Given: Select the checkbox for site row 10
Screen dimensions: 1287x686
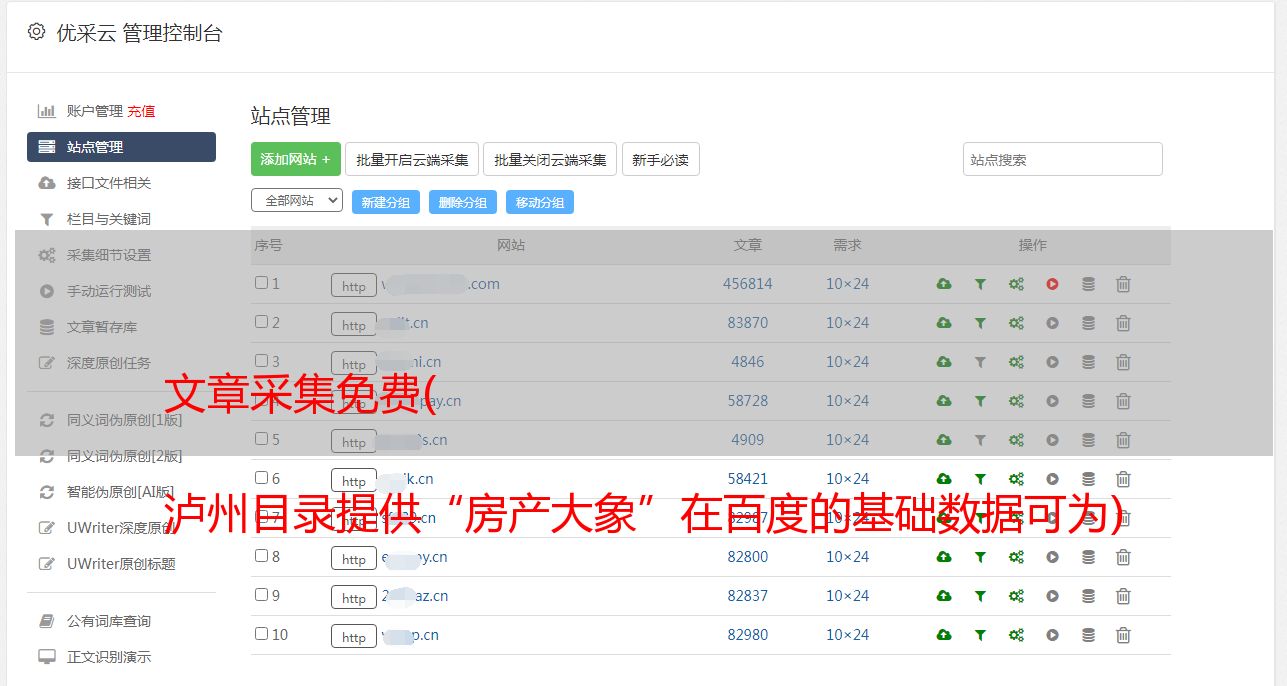Looking at the screenshot, I should (261, 634).
